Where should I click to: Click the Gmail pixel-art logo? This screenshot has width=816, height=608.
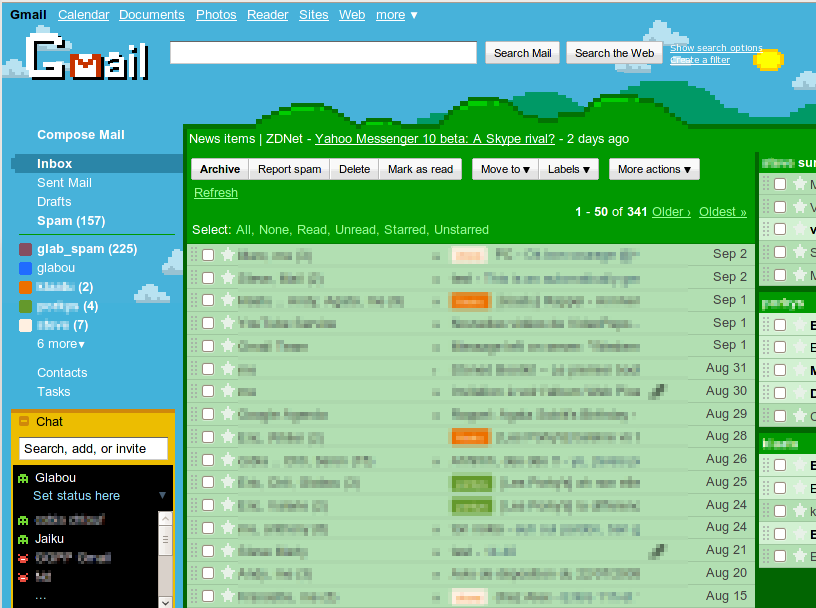click(x=87, y=58)
